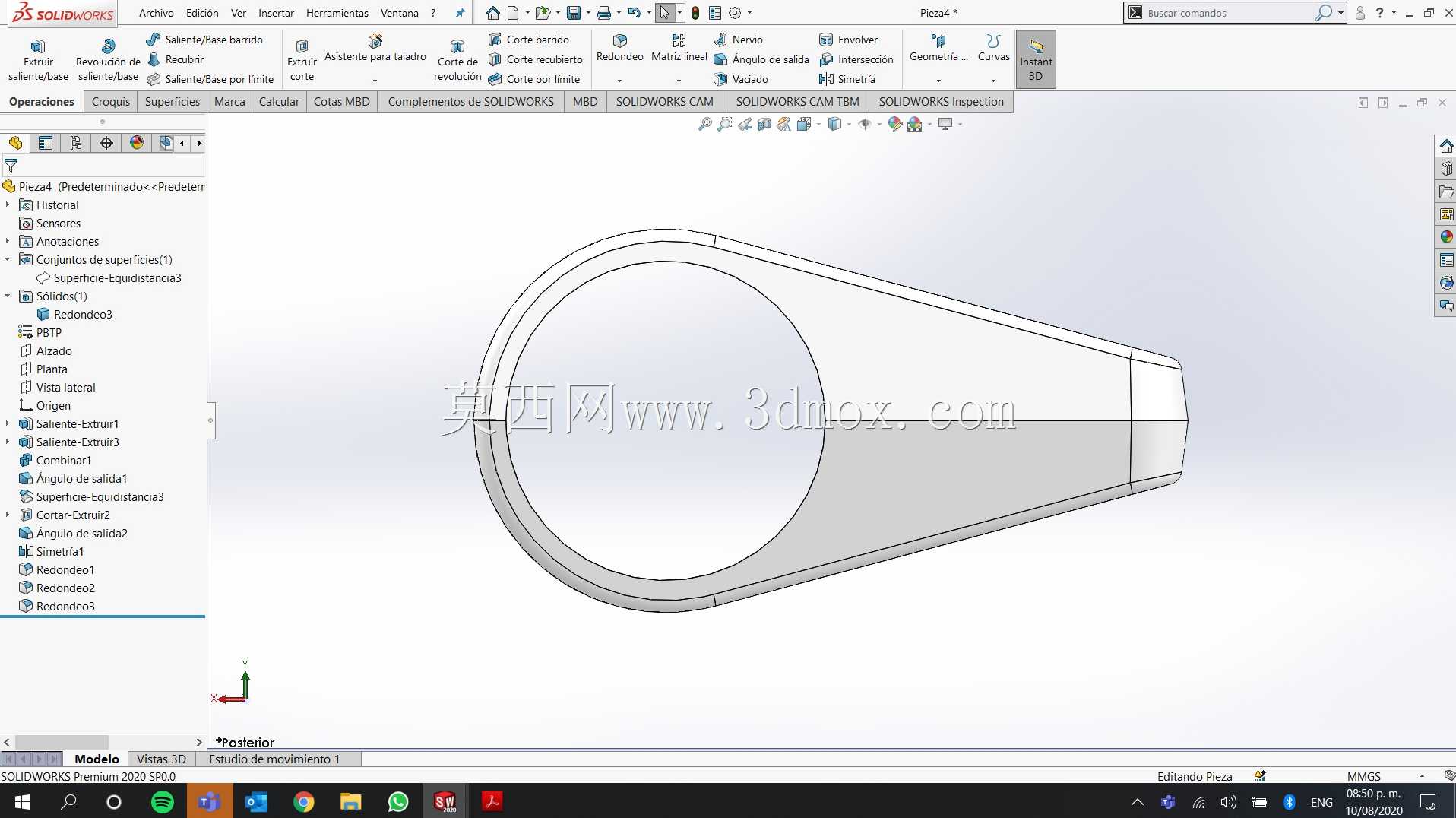1456x818 pixels.
Task: Open the Insertar menu
Action: tap(276, 13)
